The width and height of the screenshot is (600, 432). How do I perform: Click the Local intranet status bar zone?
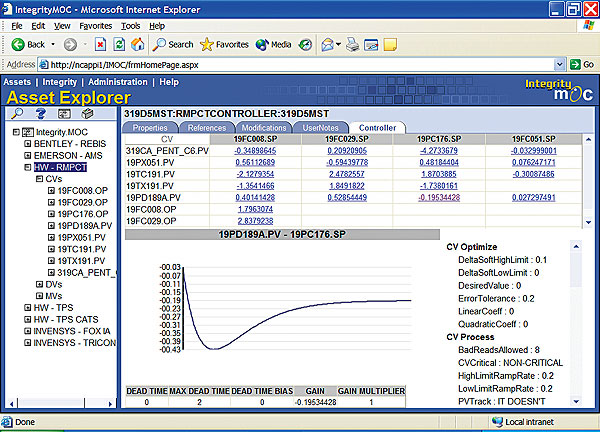(x=523, y=422)
